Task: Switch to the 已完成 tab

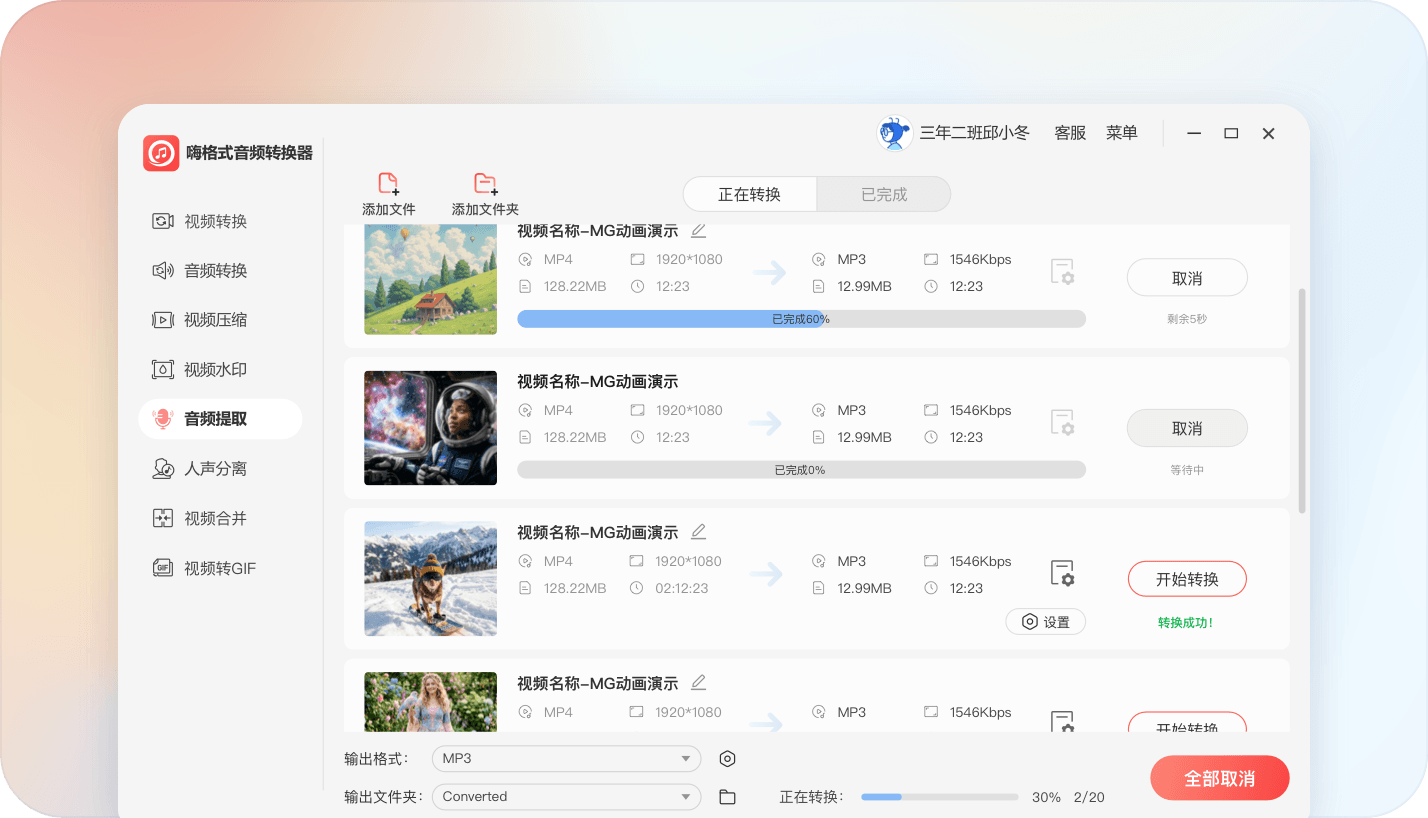Action: (884, 194)
